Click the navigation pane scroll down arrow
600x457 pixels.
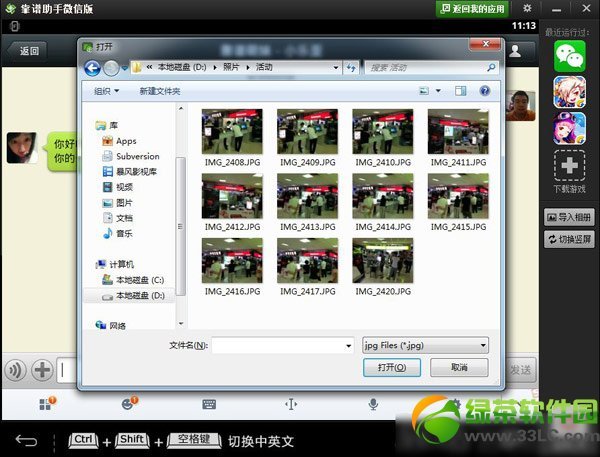(x=181, y=324)
